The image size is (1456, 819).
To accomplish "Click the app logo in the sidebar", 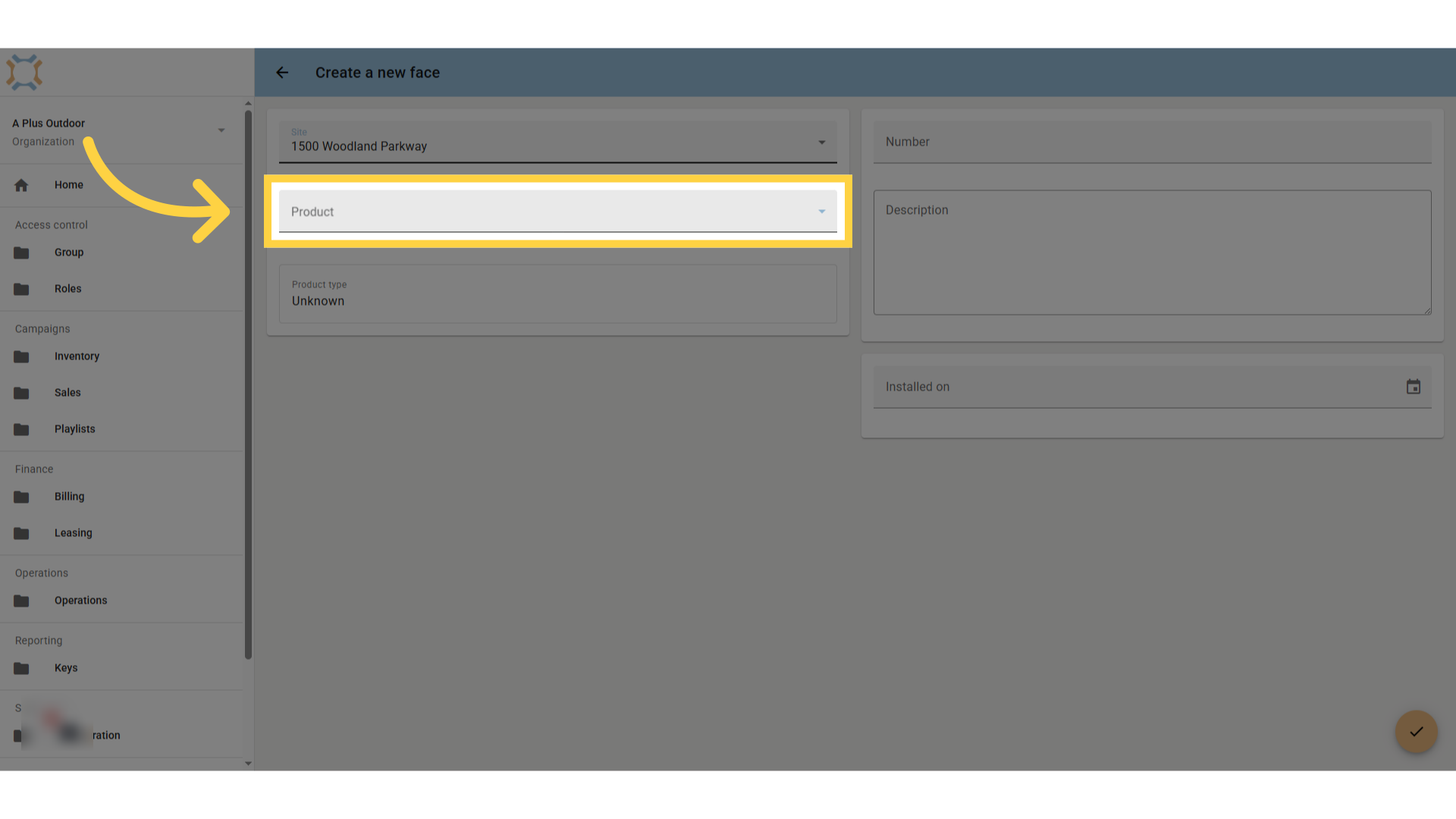I will (x=24, y=73).
